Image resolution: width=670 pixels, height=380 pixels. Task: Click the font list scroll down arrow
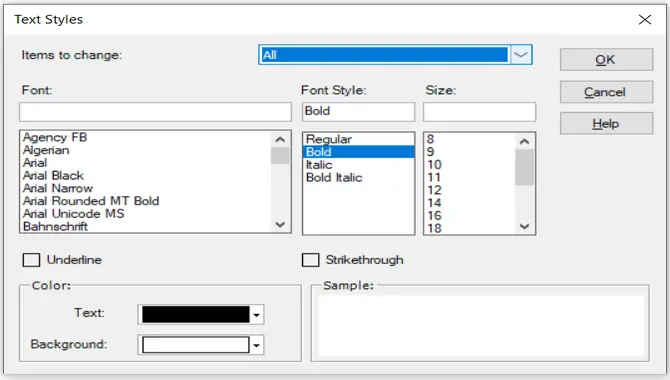(x=280, y=224)
